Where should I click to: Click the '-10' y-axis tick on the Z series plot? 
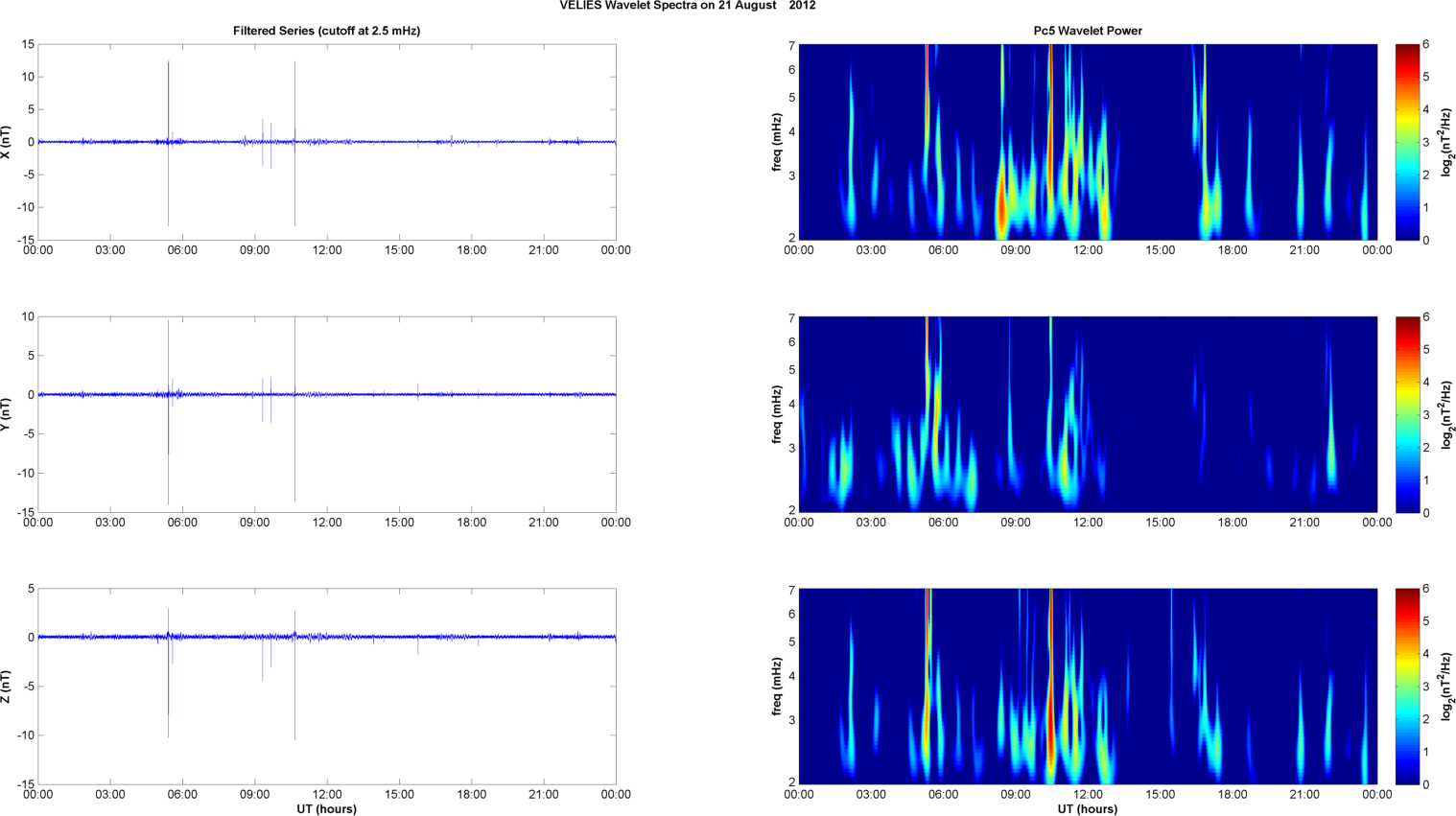point(25,735)
